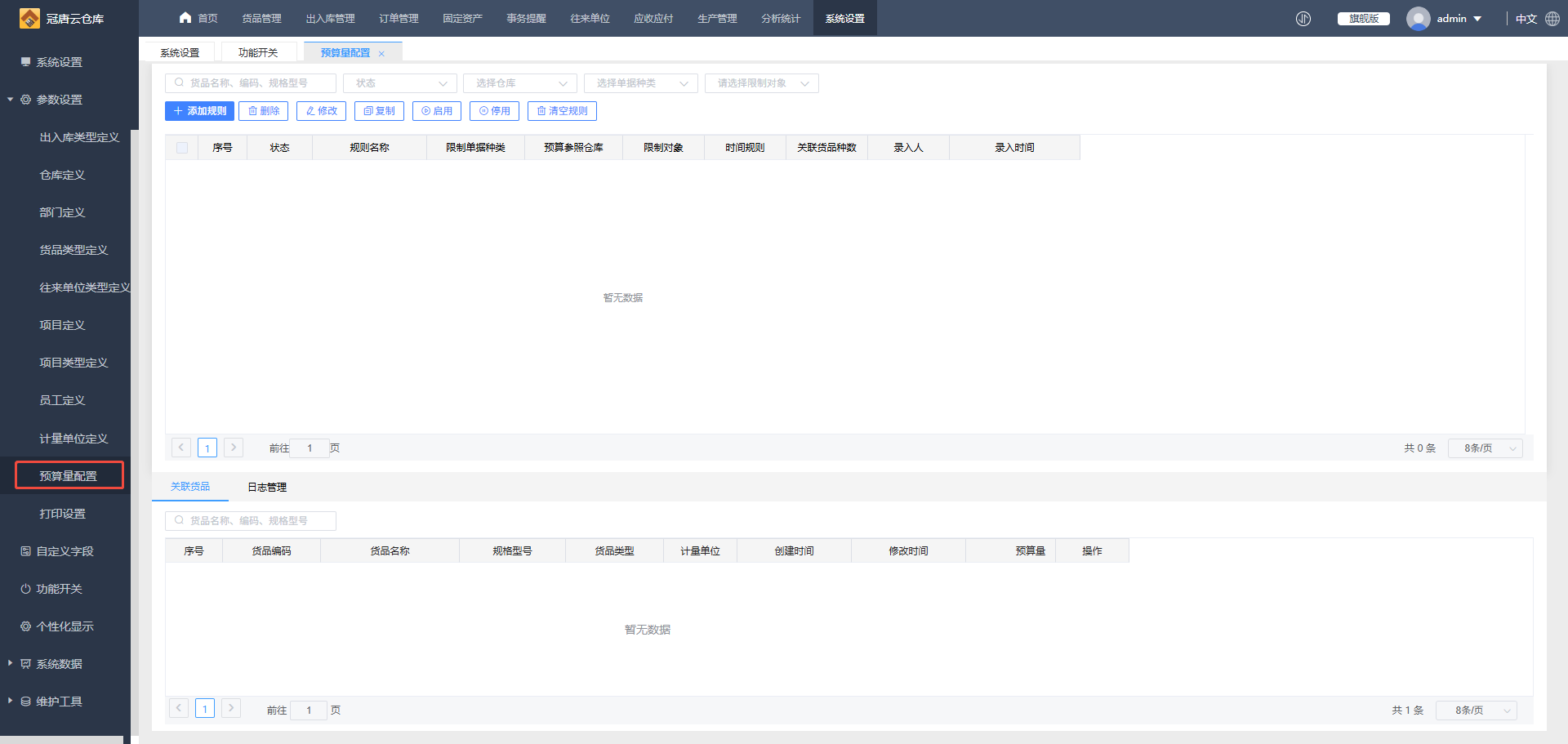Image resolution: width=1568 pixels, height=744 pixels.
Task: Select 仓库定义 in sidebar
Action: coord(62,175)
